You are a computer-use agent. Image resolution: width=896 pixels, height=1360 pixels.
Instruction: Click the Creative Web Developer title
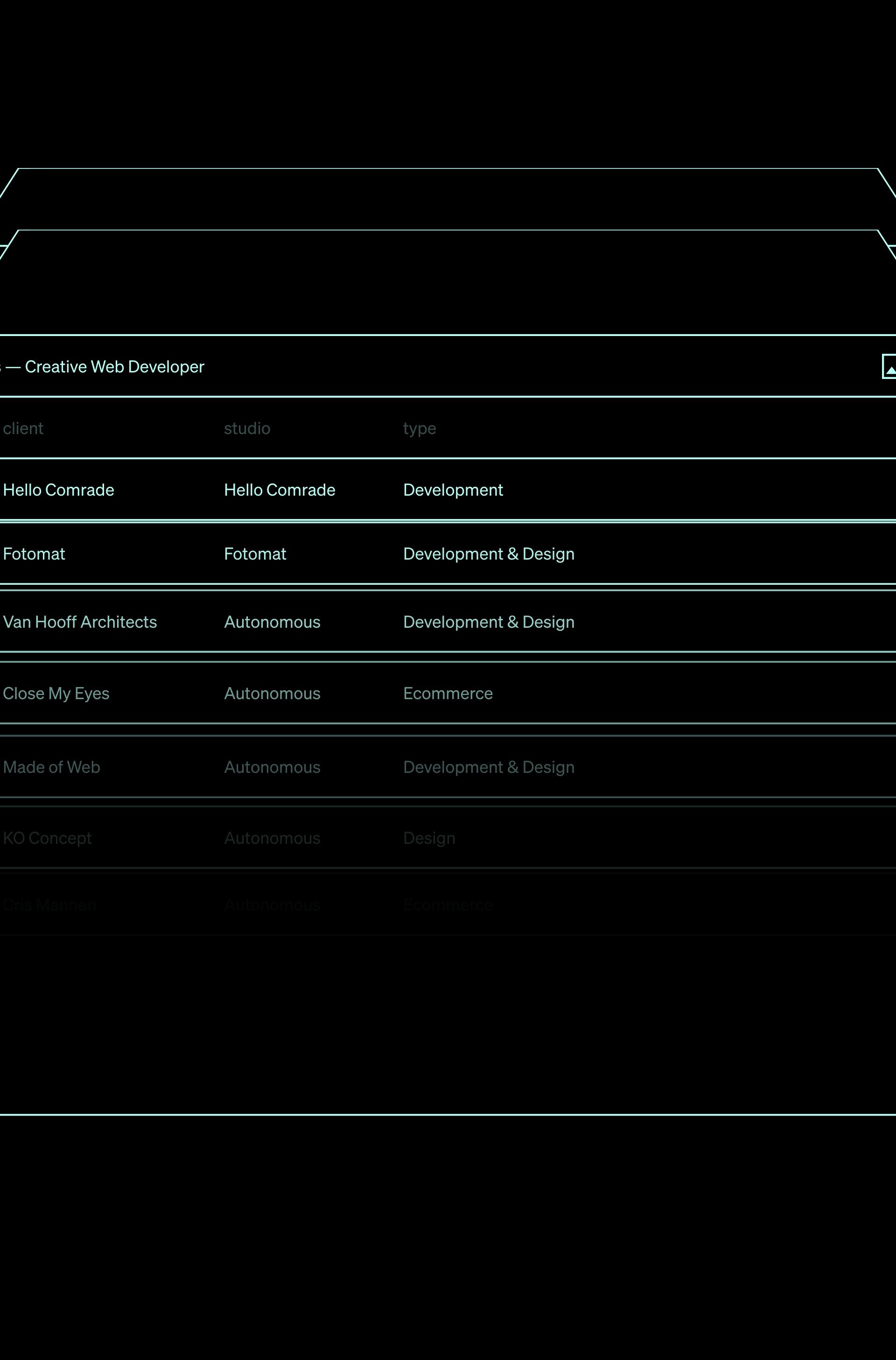coord(114,367)
